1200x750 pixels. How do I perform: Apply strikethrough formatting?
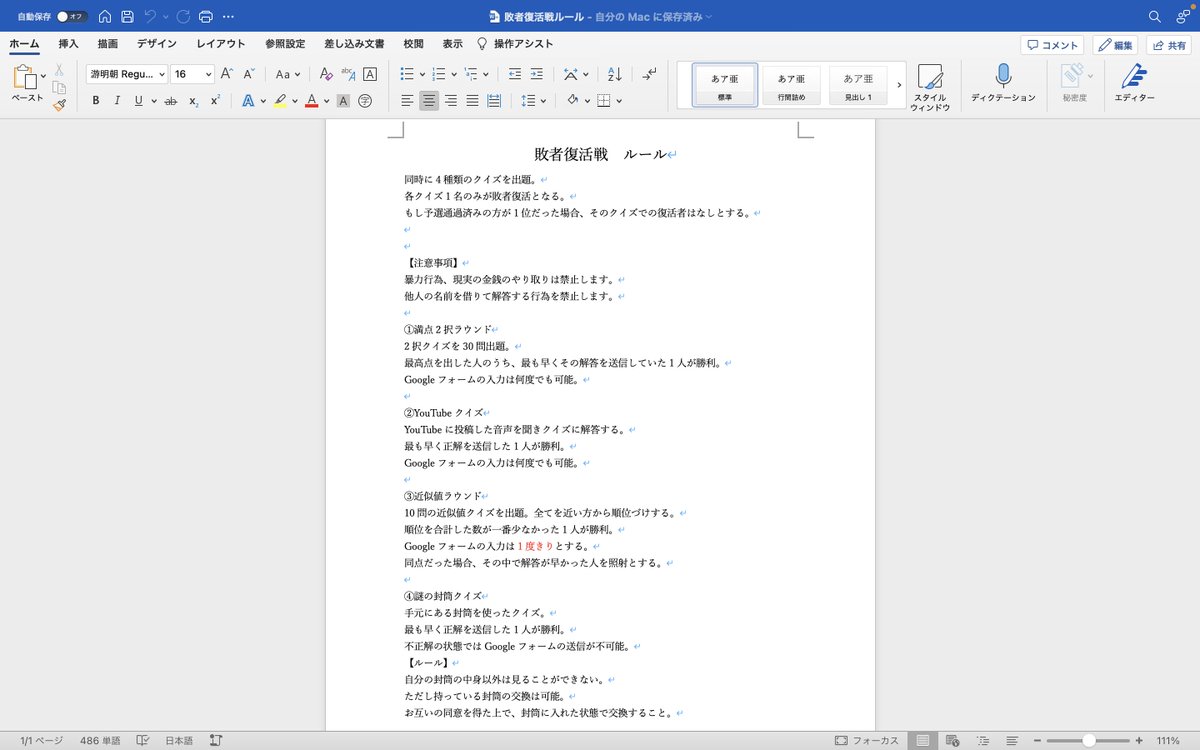170,101
